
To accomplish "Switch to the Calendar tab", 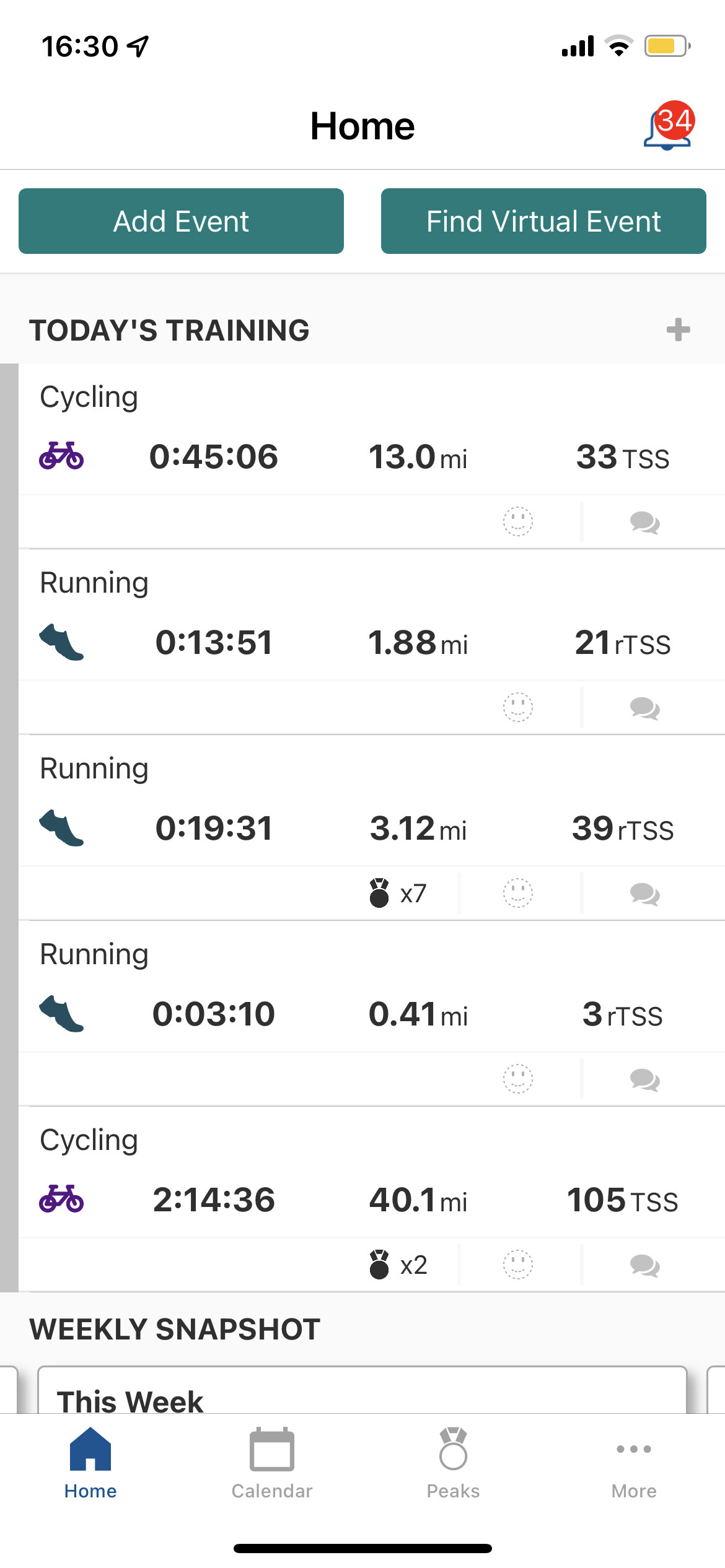I will [x=271, y=1463].
